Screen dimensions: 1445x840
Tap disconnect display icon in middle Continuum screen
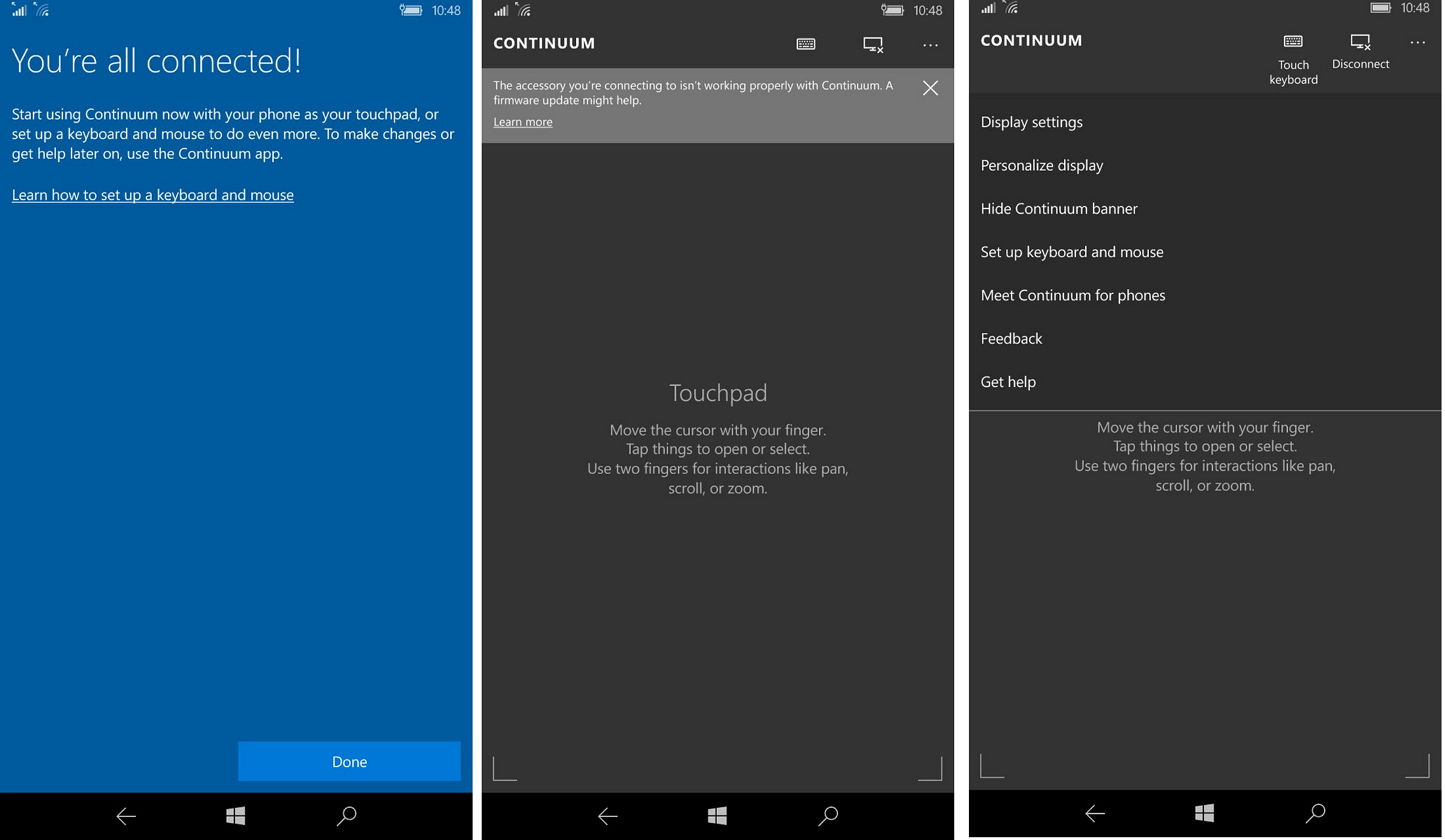873,44
